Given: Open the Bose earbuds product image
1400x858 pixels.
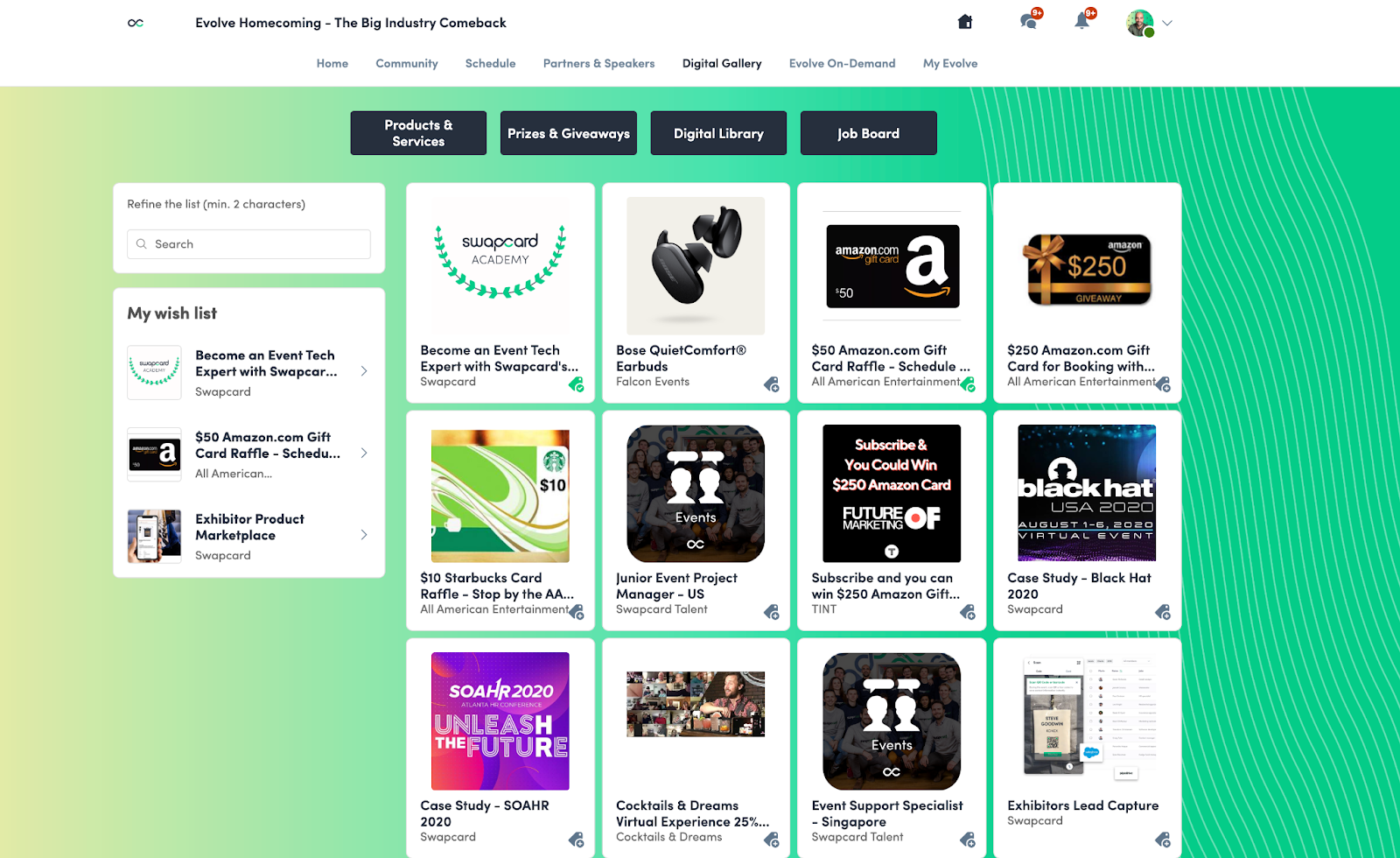Looking at the screenshot, I should (696, 265).
